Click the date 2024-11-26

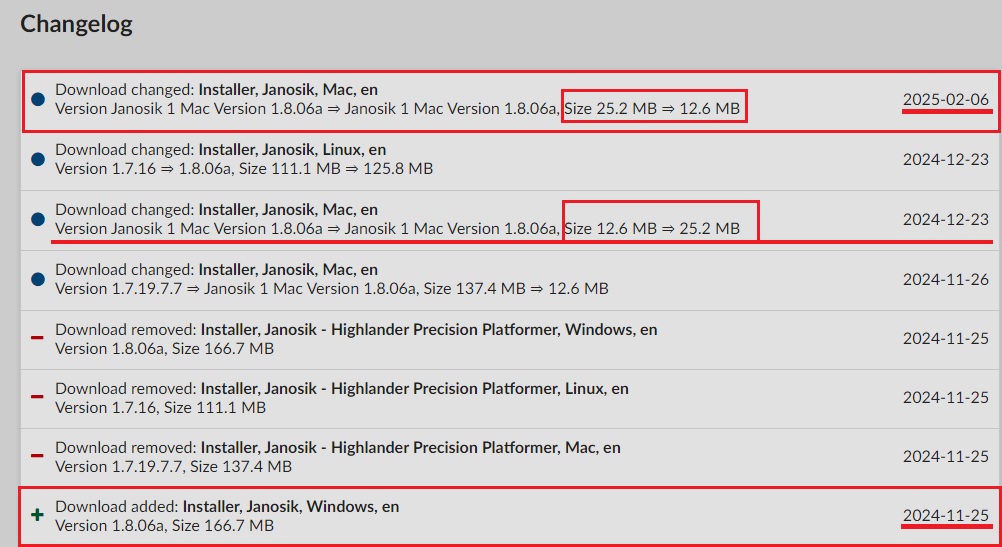coord(946,279)
